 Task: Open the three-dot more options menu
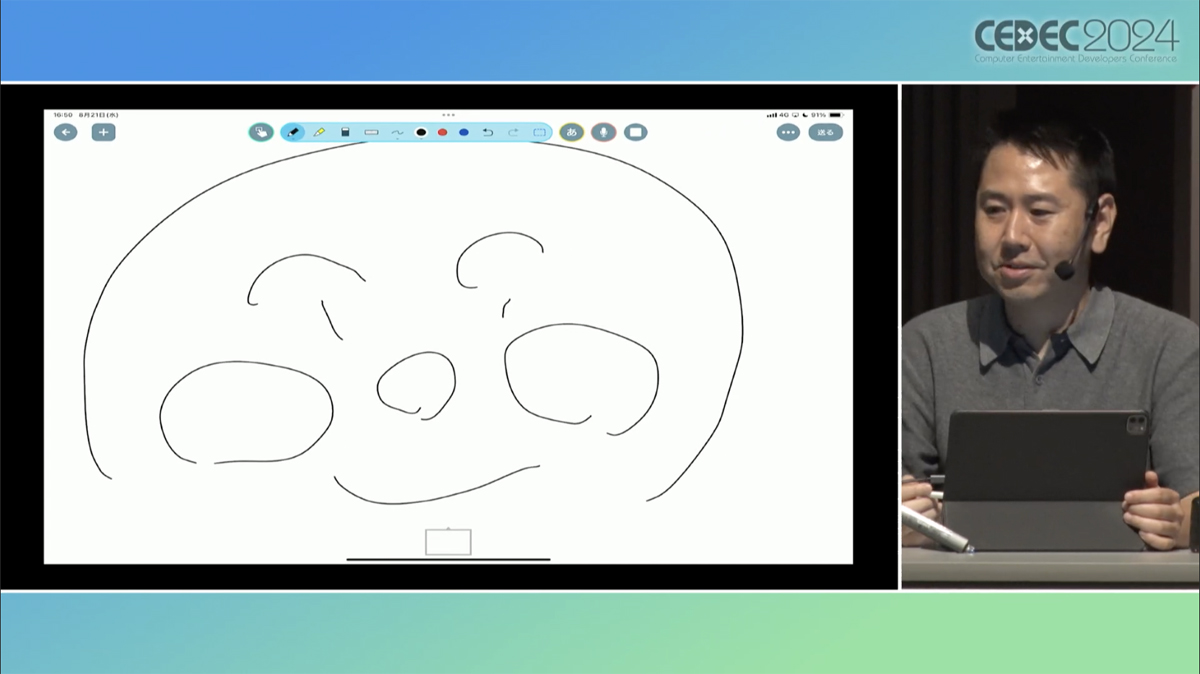788,132
